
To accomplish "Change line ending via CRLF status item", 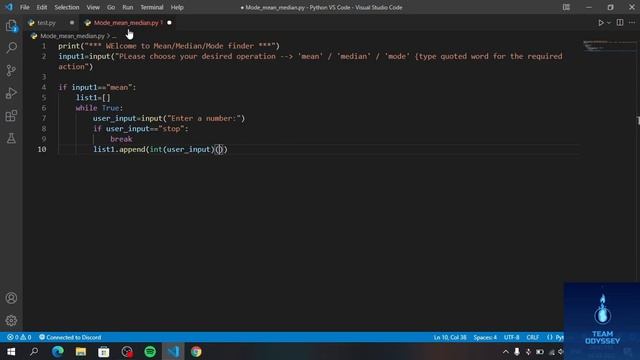I will (x=533, y=337).
